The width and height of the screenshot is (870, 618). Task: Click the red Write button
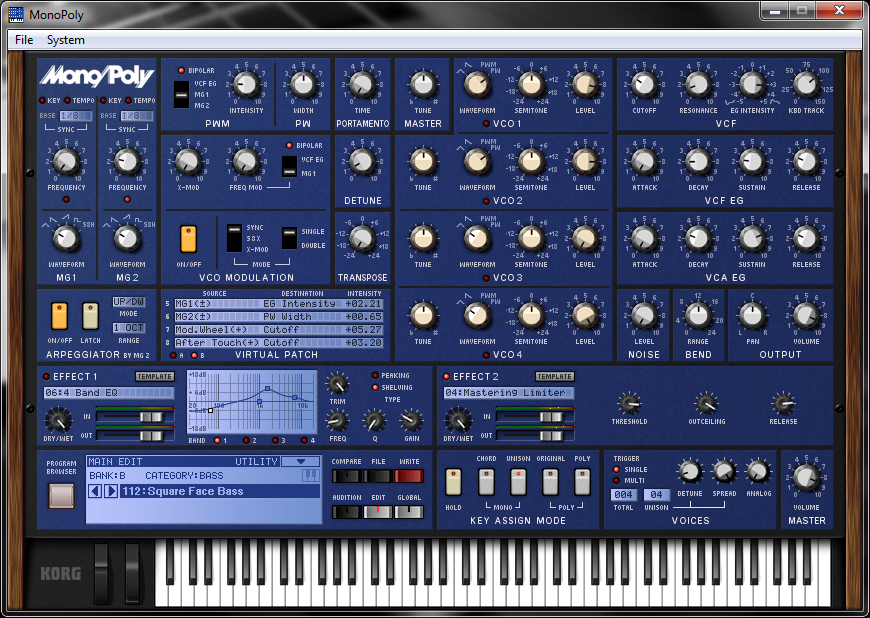(409, 476)
